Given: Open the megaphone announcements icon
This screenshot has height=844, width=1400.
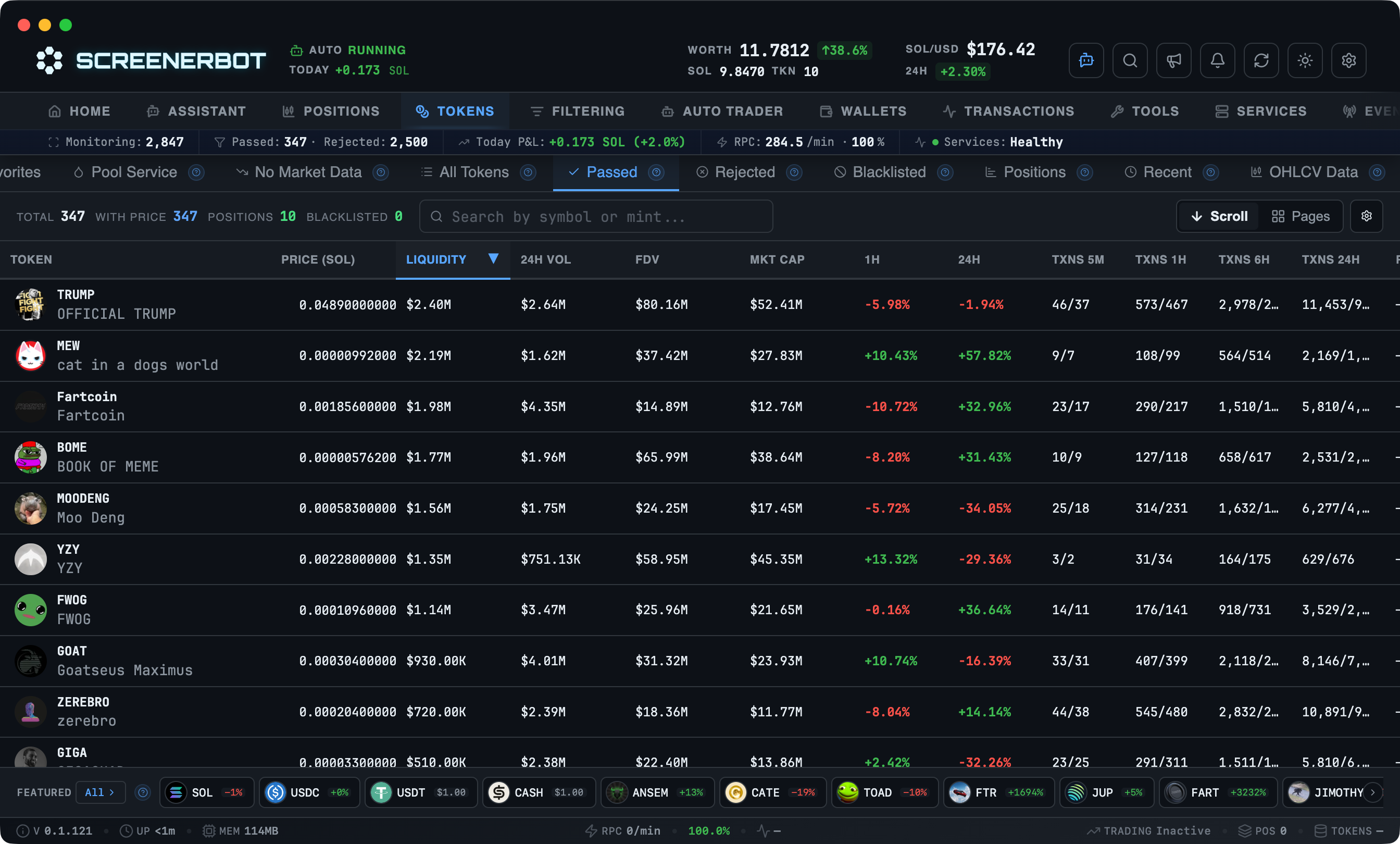Looking at the screenshot, I should (x=1173, y=60).
